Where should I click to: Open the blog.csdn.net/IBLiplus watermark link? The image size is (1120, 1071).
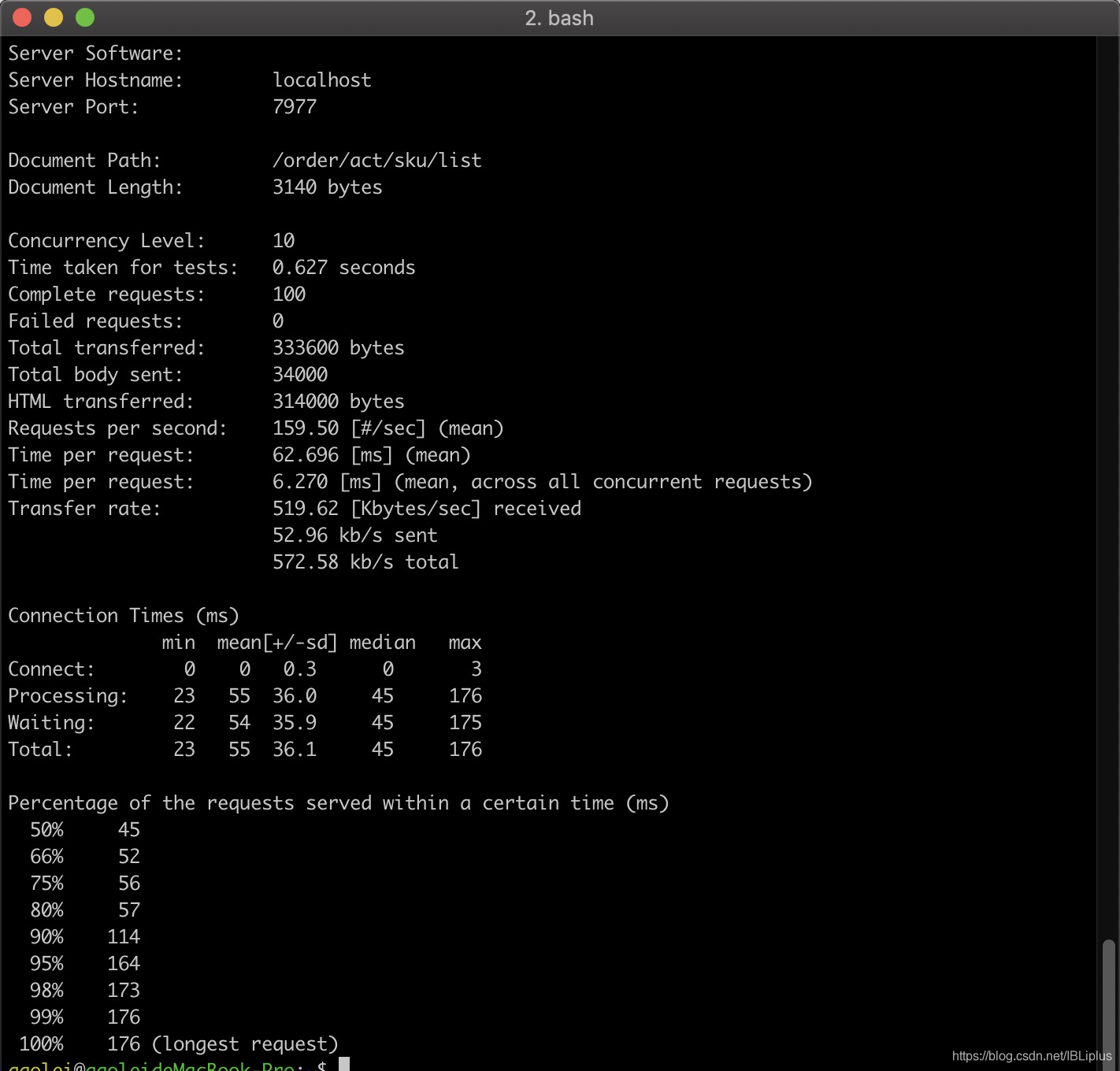pyautogui.click(x=1030, y=1054)
